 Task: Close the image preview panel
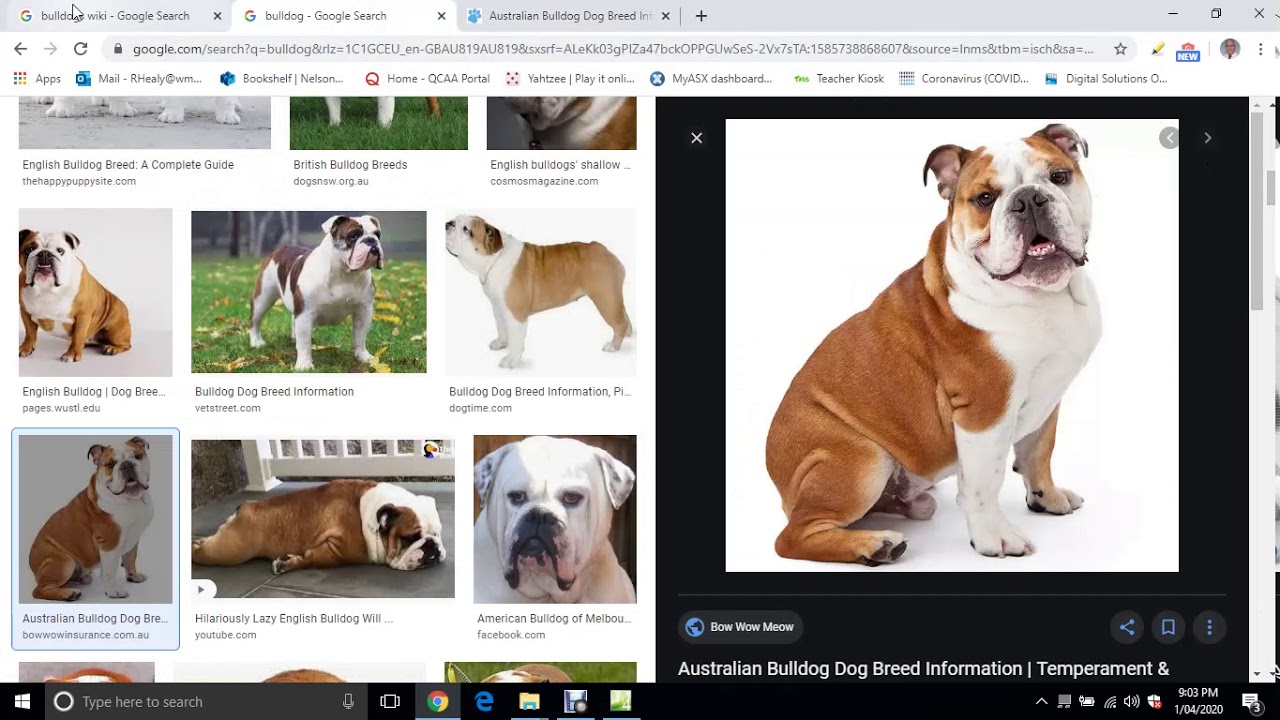coord(697,138)
